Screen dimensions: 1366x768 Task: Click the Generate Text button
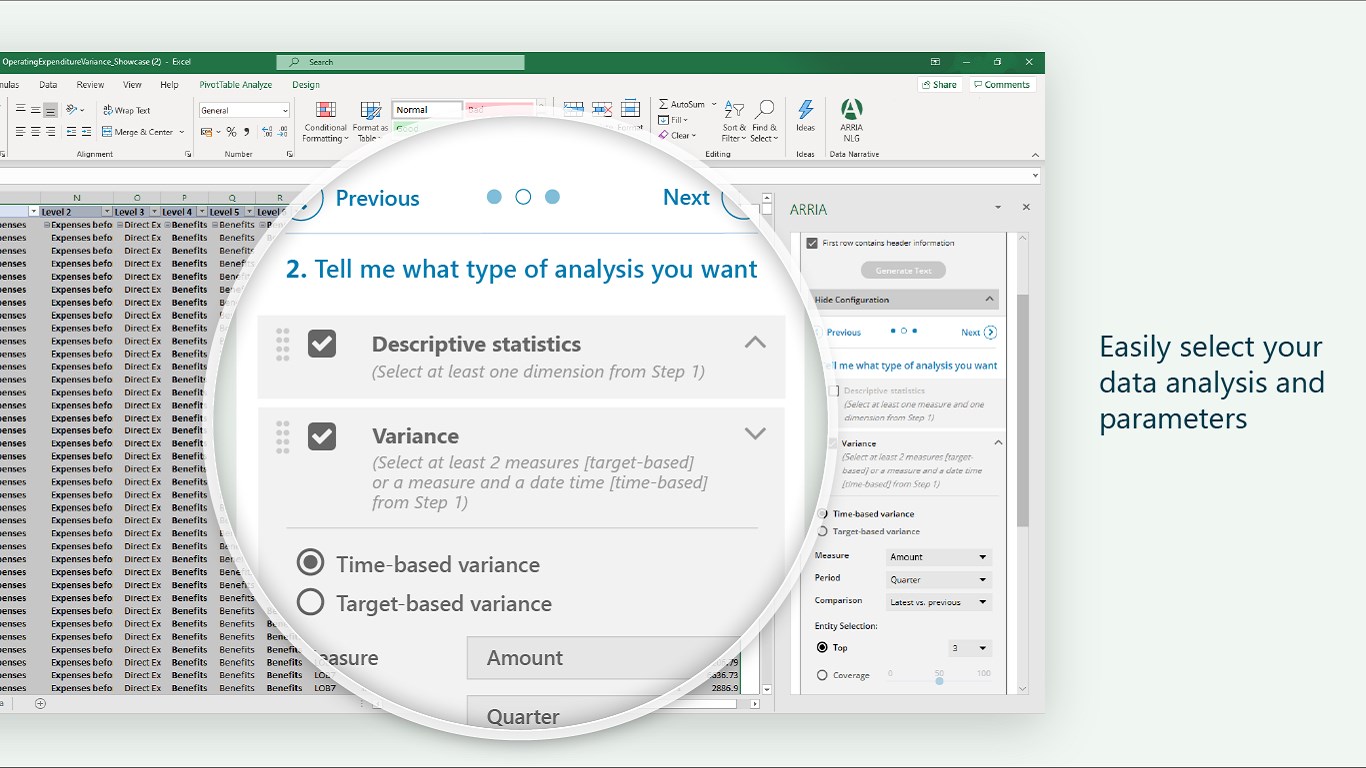coord(903,270)
